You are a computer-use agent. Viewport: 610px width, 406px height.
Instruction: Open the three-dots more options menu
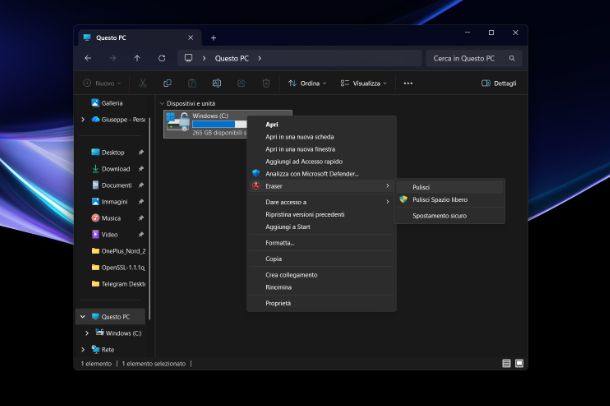pos(408,84)
